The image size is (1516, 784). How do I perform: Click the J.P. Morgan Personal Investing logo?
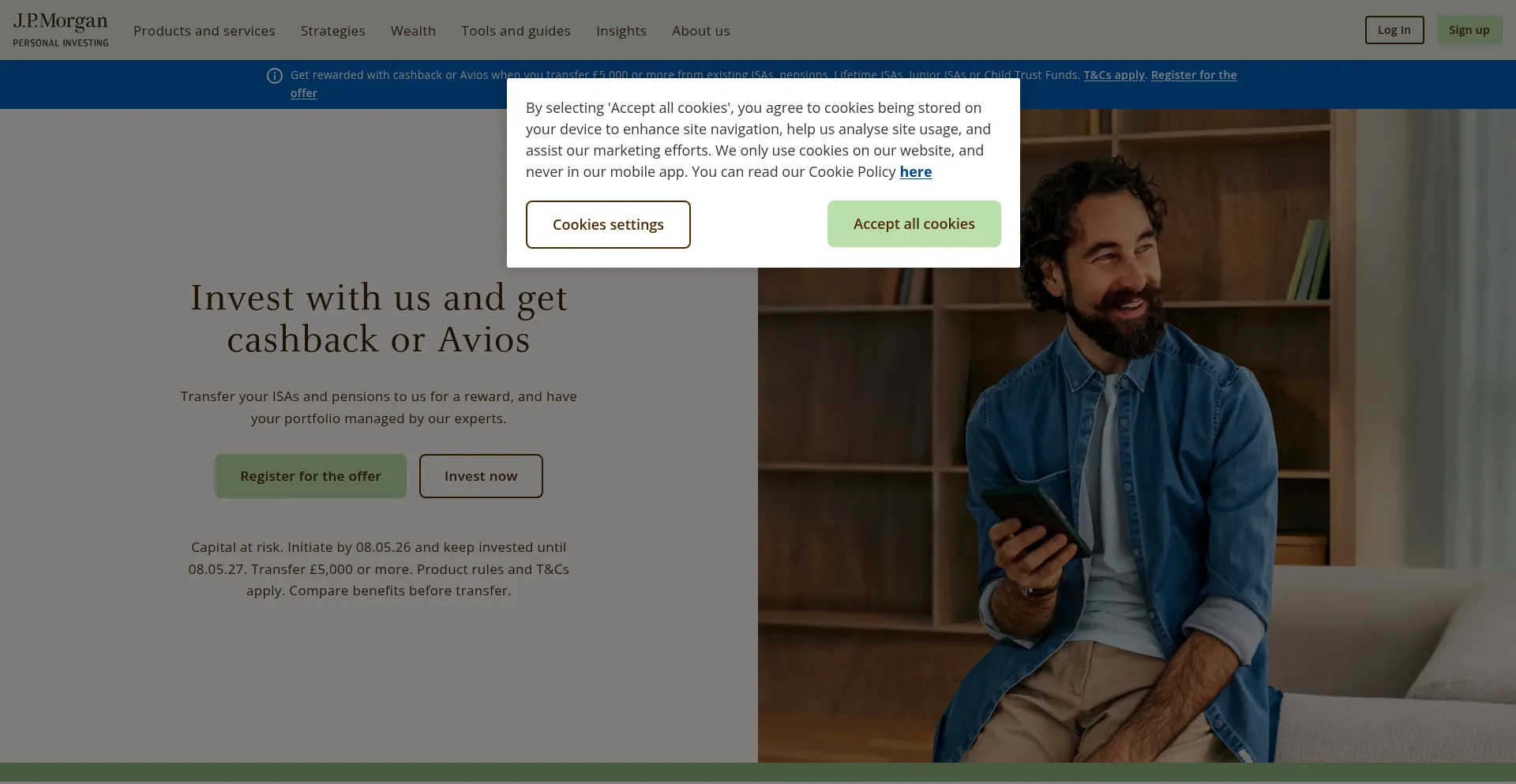pos(61,30)
